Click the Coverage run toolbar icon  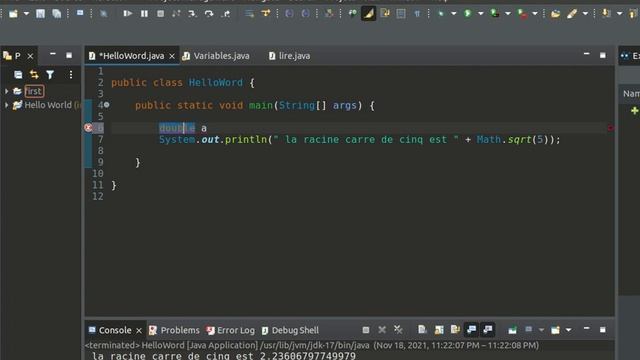(495, 14)
